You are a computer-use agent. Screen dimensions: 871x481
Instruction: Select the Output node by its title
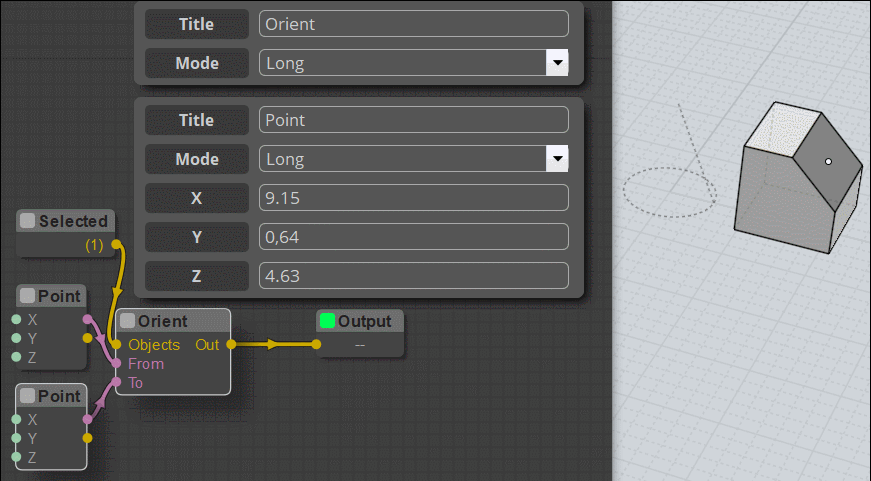(x=364, y=321)
